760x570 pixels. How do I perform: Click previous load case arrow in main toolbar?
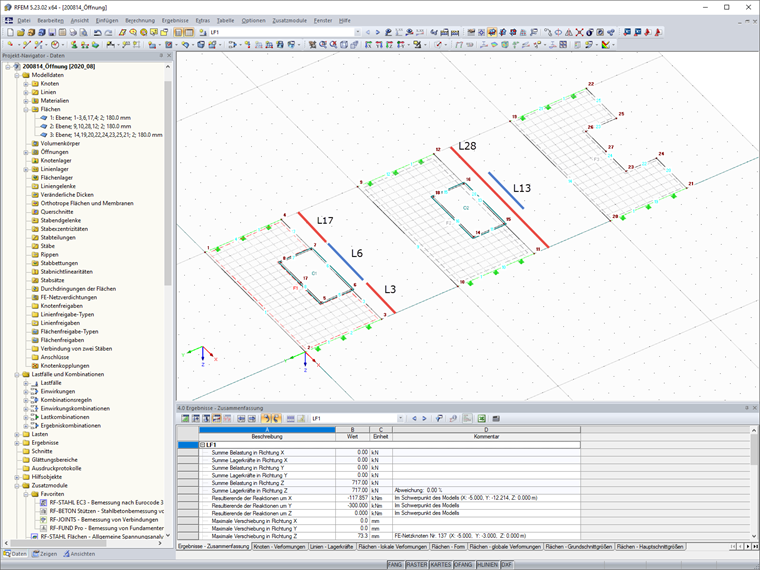click(369, 32)
